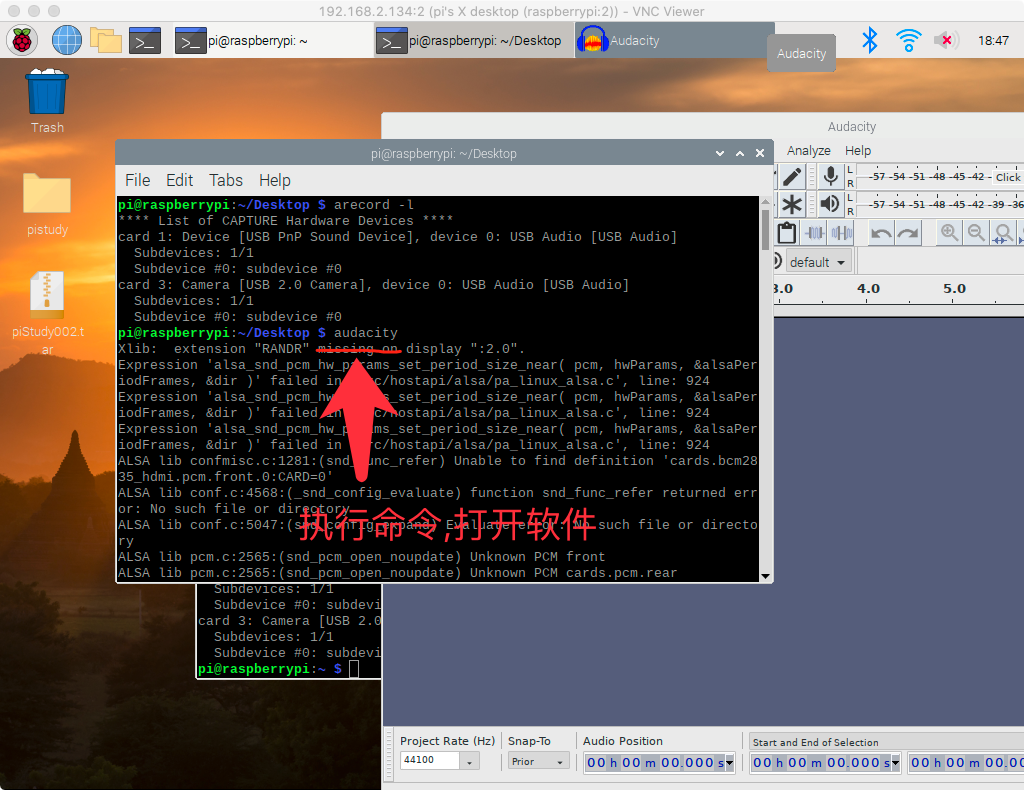
Task: Open the Tabs menu in terminal
Action: 226,180
